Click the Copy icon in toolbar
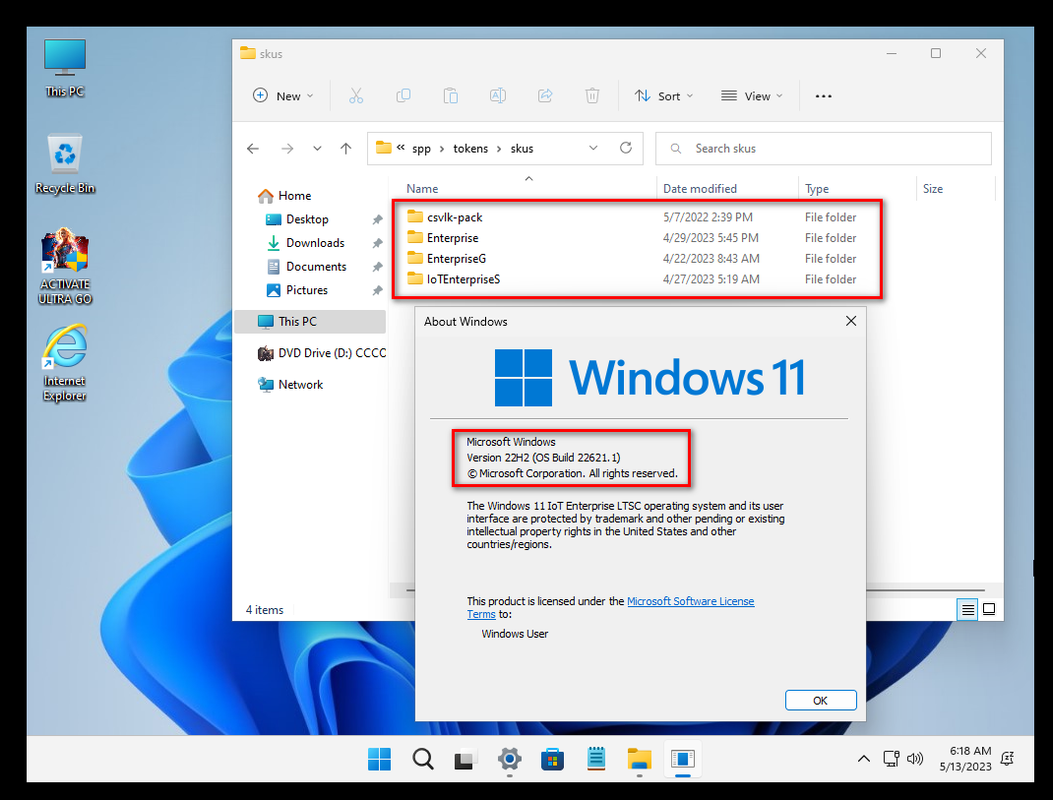1053x800 pixels. [x=403, y=96]
